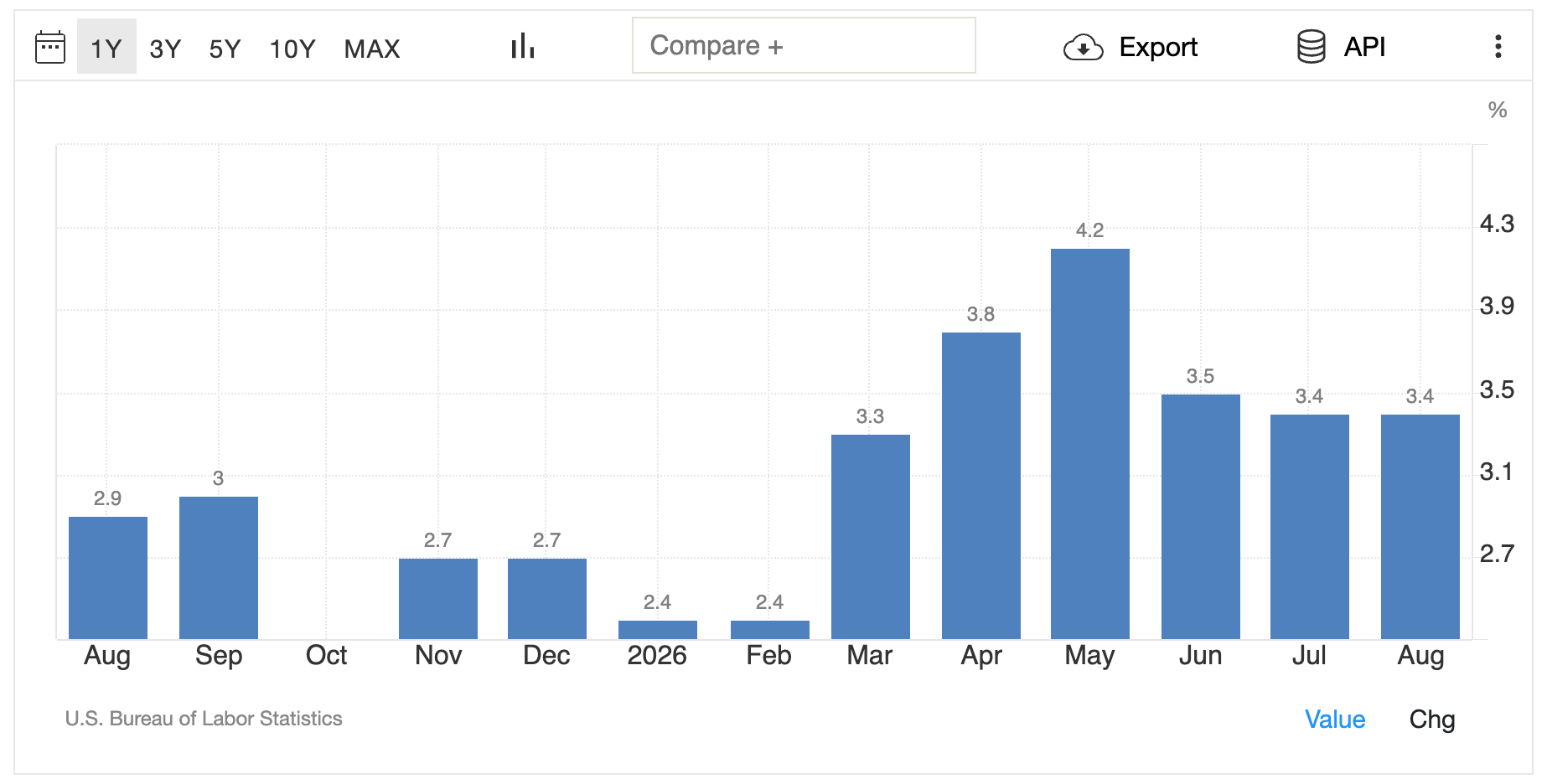Click the 2026 bar labeled 2.4
Viewport: 1547px width, 784px height.
point(658,630)
